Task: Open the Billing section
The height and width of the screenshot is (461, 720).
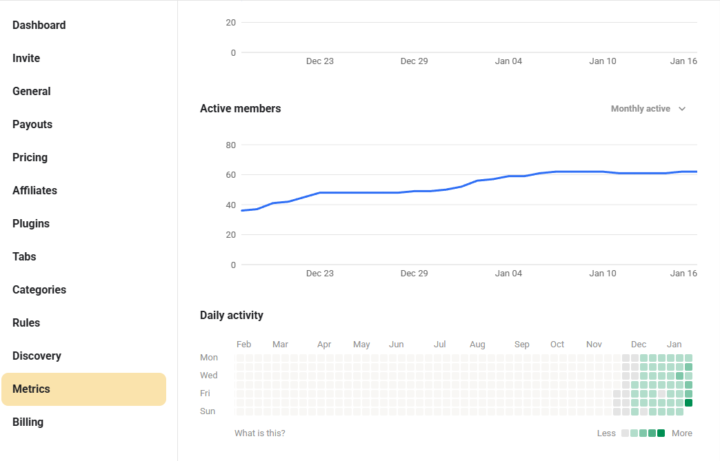Action: click(x=28, y=422)
